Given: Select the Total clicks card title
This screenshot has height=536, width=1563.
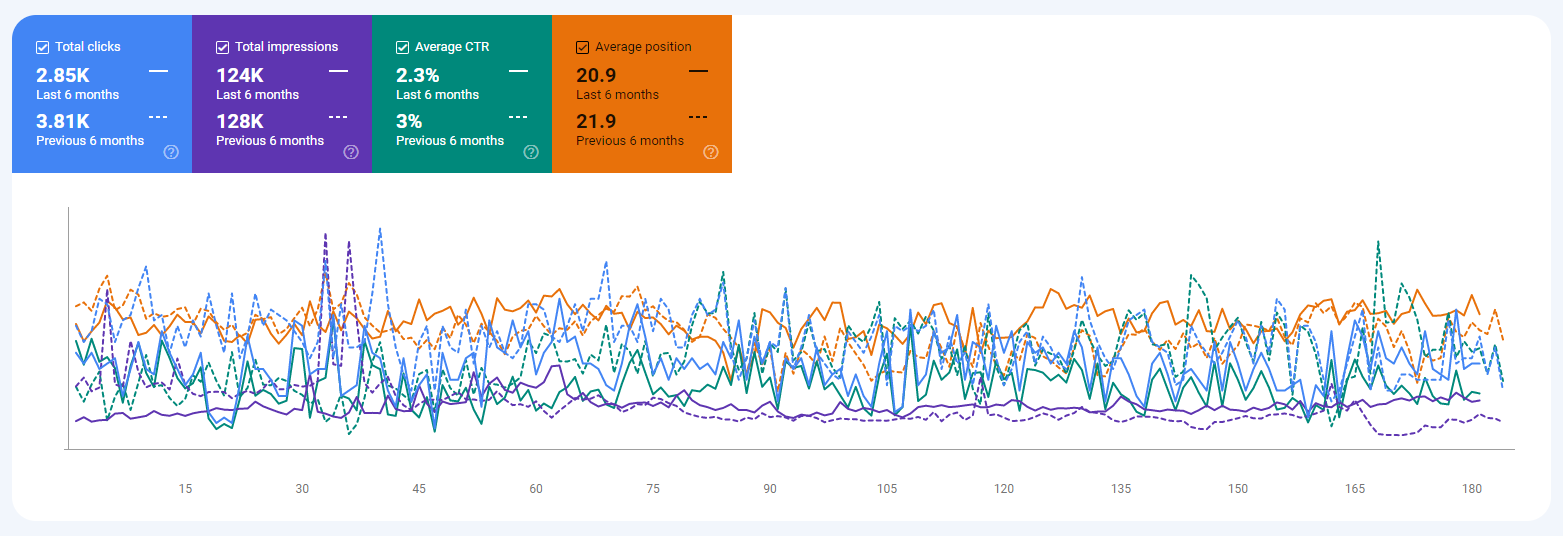Looking at the screenshot, I should coord(90,47).
